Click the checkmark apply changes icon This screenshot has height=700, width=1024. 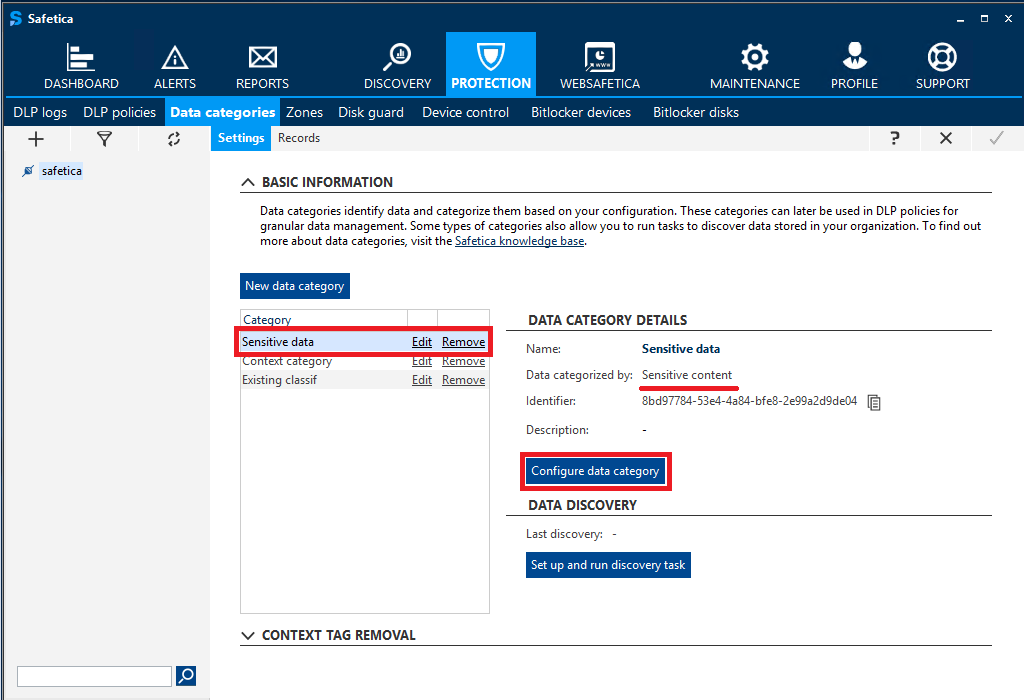[x=997, y=138]
